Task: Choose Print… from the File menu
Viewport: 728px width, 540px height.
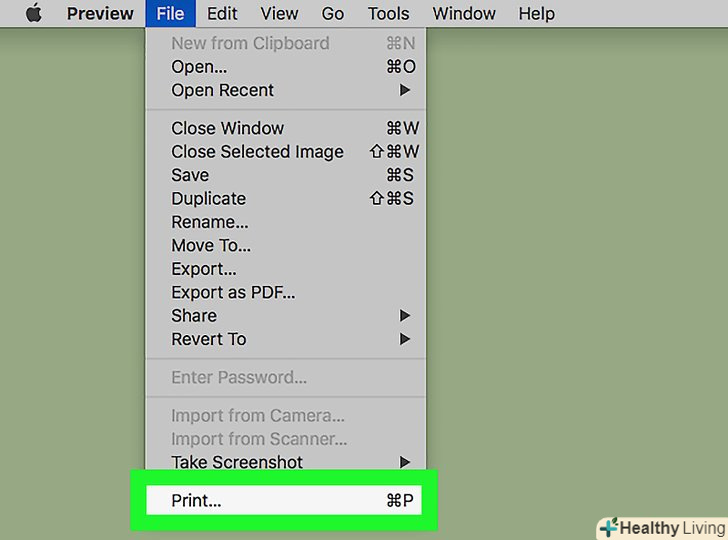Action: tap(196, 501)
